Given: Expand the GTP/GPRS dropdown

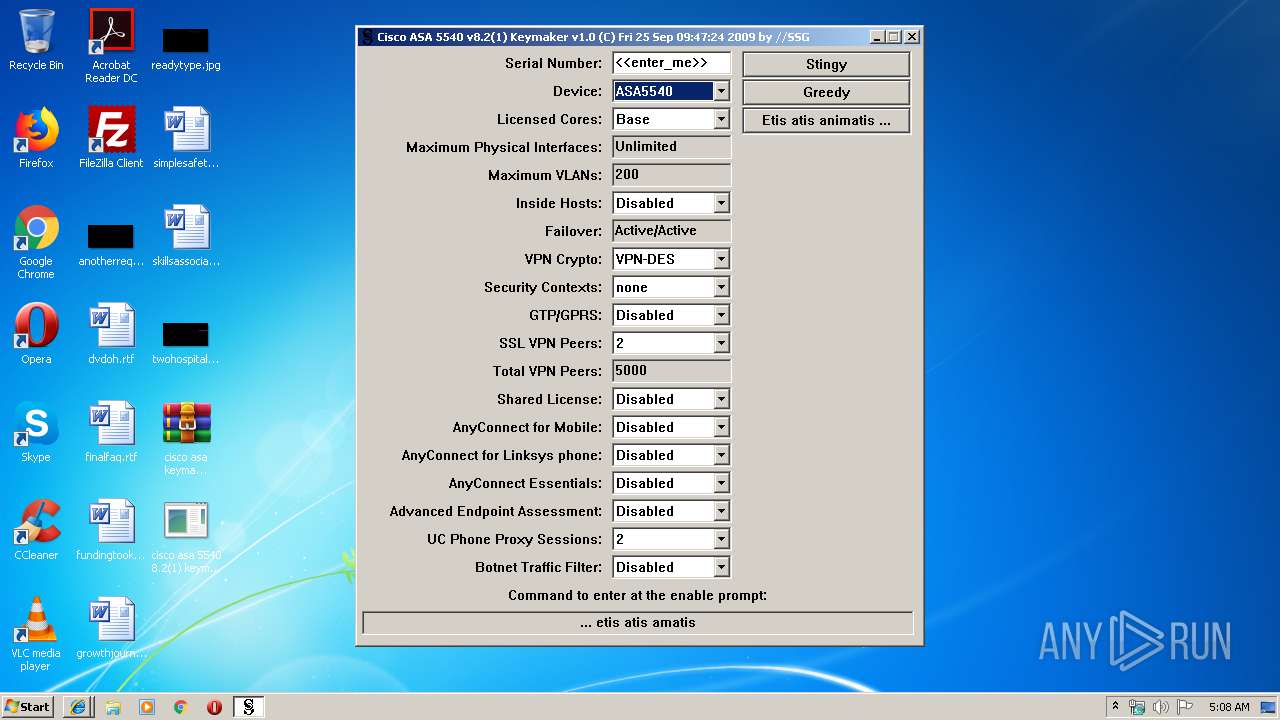Looking at the screenshot, I should tap(721, 315).
